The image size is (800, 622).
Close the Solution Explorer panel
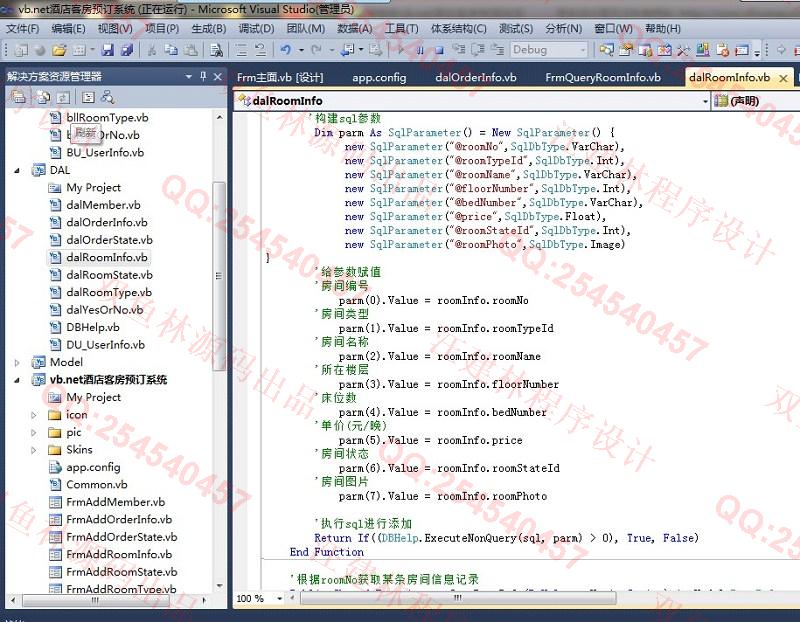(218, 77)
